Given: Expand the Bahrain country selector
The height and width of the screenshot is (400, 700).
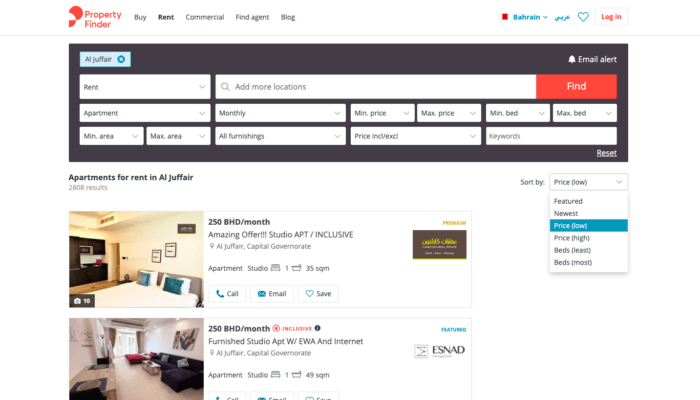Looking at the screenshot, I should tap(530, 17).
